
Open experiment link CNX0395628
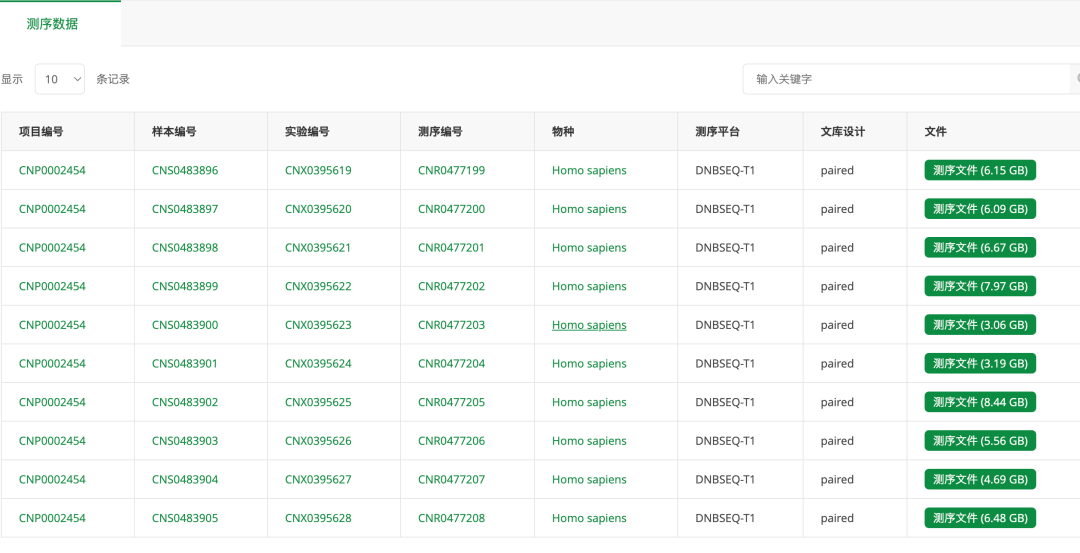tap(318, 517)
